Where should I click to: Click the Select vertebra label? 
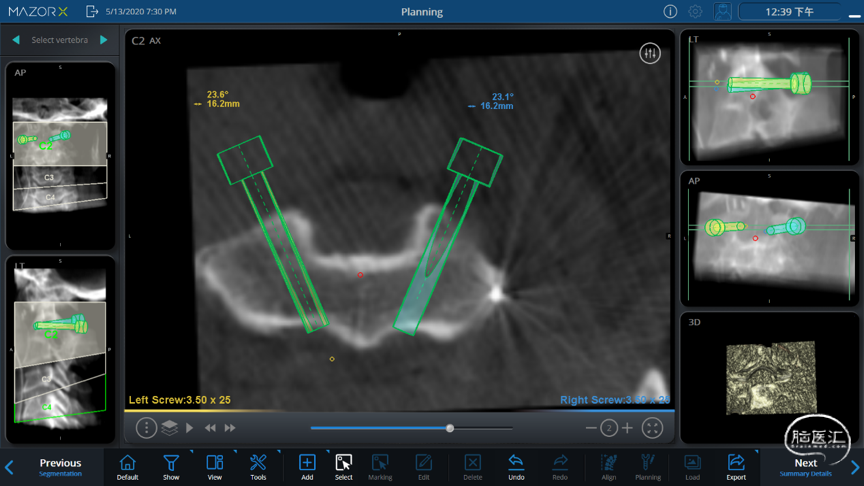click(60, 40)
